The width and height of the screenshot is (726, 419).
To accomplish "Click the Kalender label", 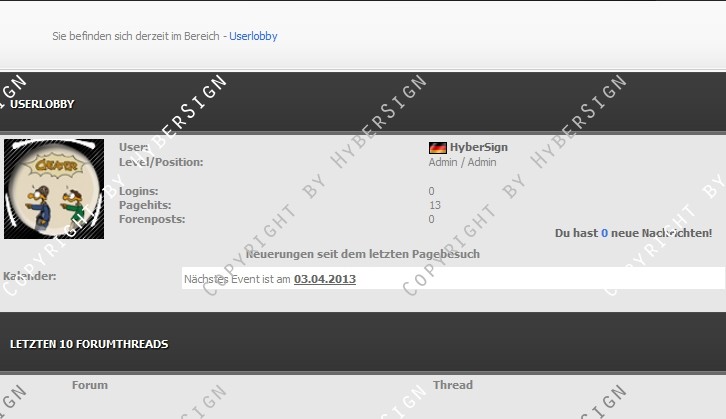I will 30,276.
